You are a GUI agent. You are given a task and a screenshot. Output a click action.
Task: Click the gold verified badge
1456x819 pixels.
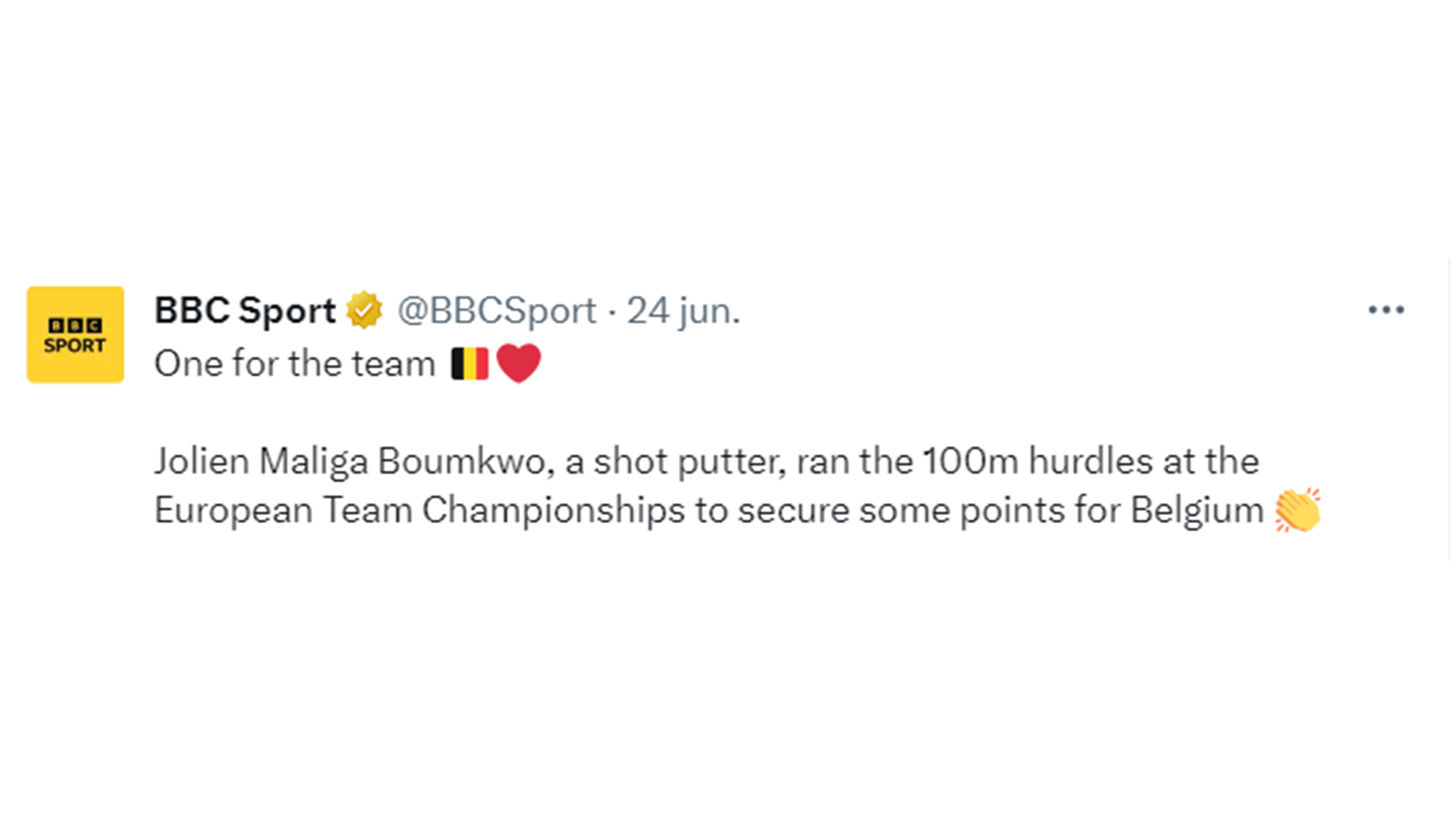click(x=364, y=310)
